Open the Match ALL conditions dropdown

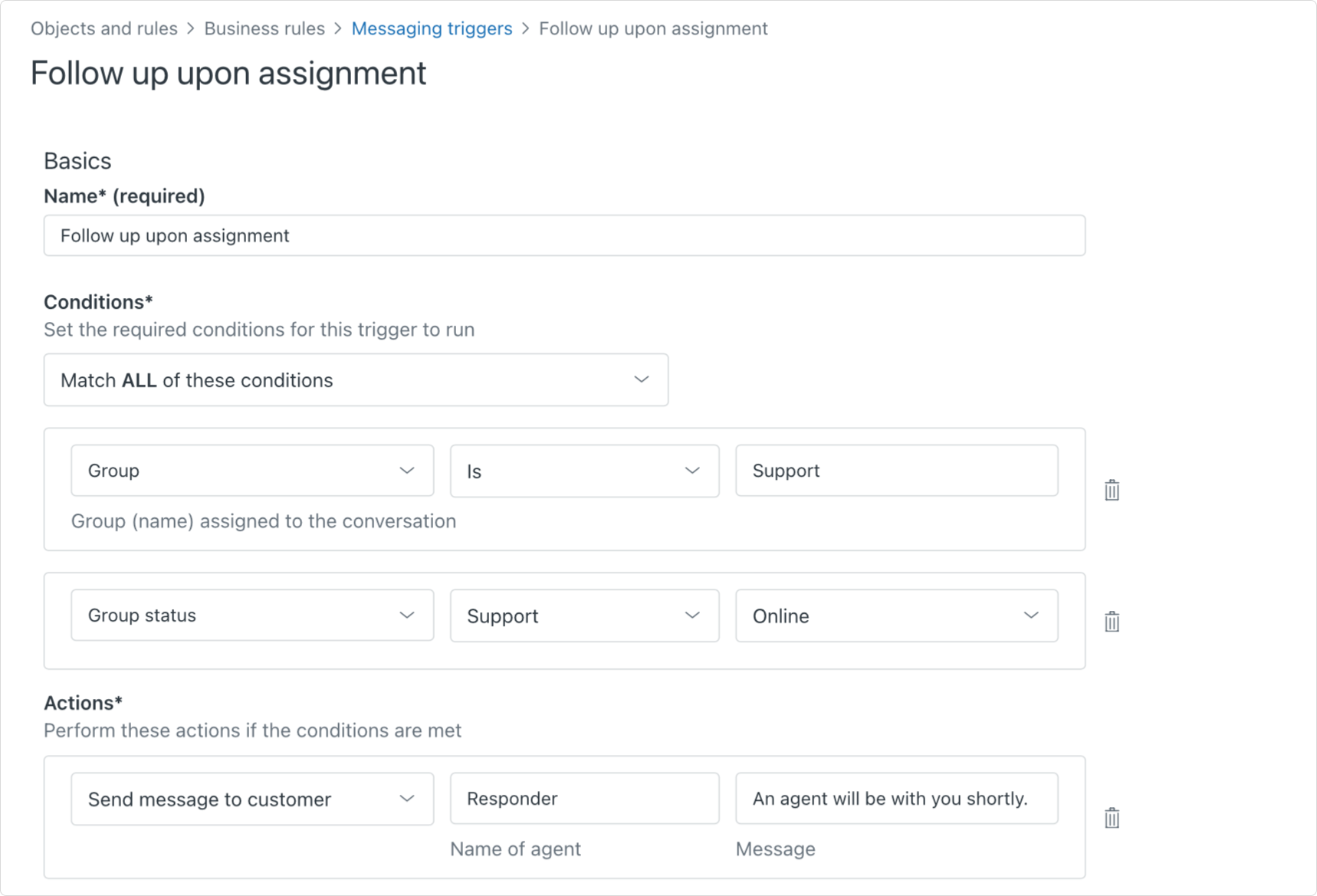click(356, 380)
